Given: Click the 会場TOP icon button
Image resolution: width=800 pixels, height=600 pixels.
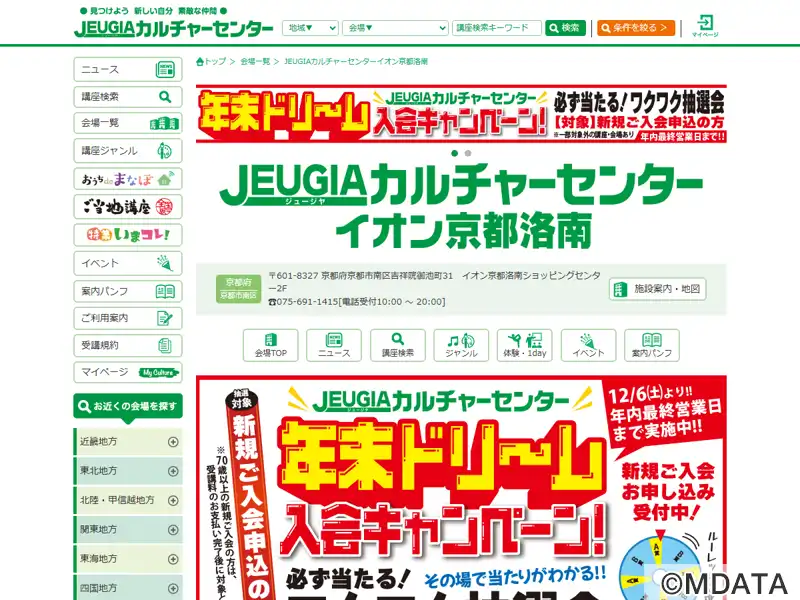Looking at the screenshot, I should tap(270, 345).
